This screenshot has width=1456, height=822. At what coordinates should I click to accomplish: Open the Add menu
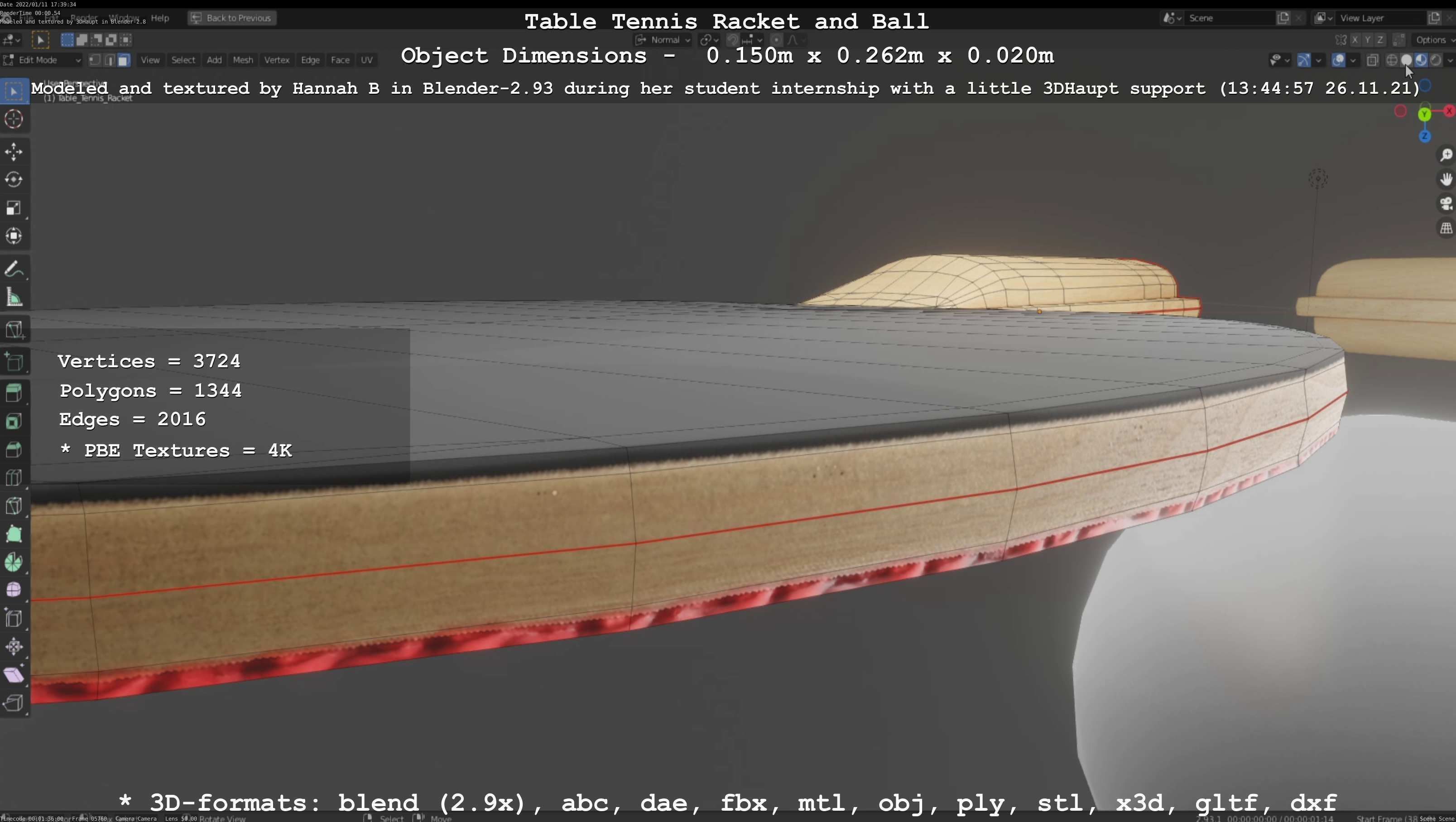tap(214, 60)
